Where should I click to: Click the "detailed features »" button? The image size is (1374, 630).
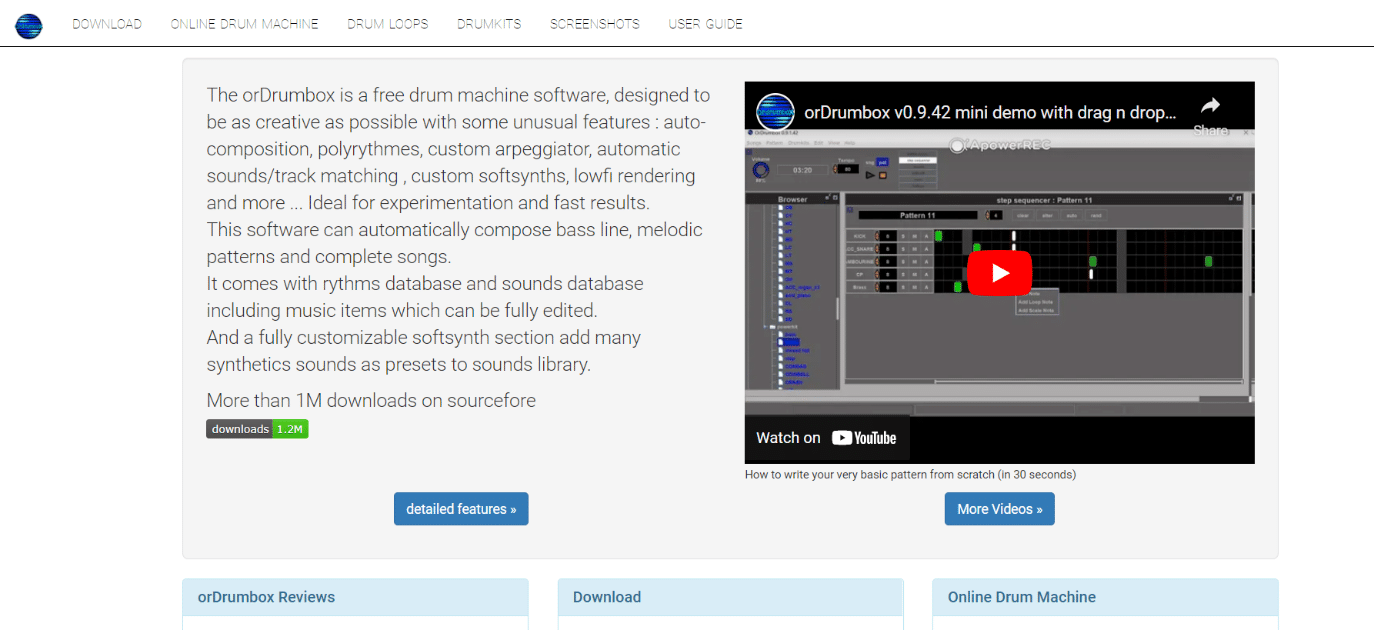(x=461, y=509)
